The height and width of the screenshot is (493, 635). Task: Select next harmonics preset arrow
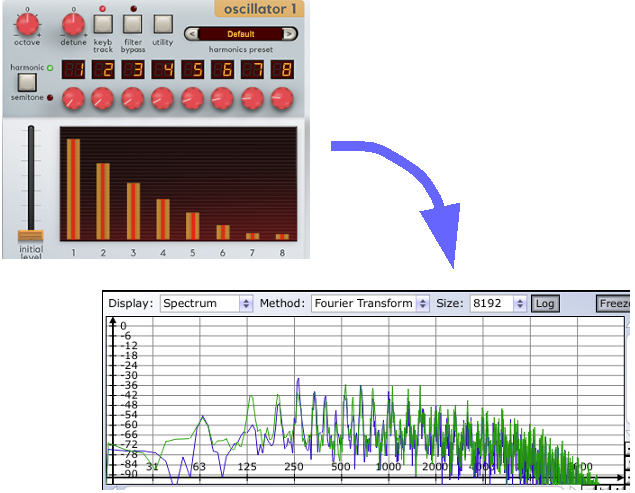[289, 34]
